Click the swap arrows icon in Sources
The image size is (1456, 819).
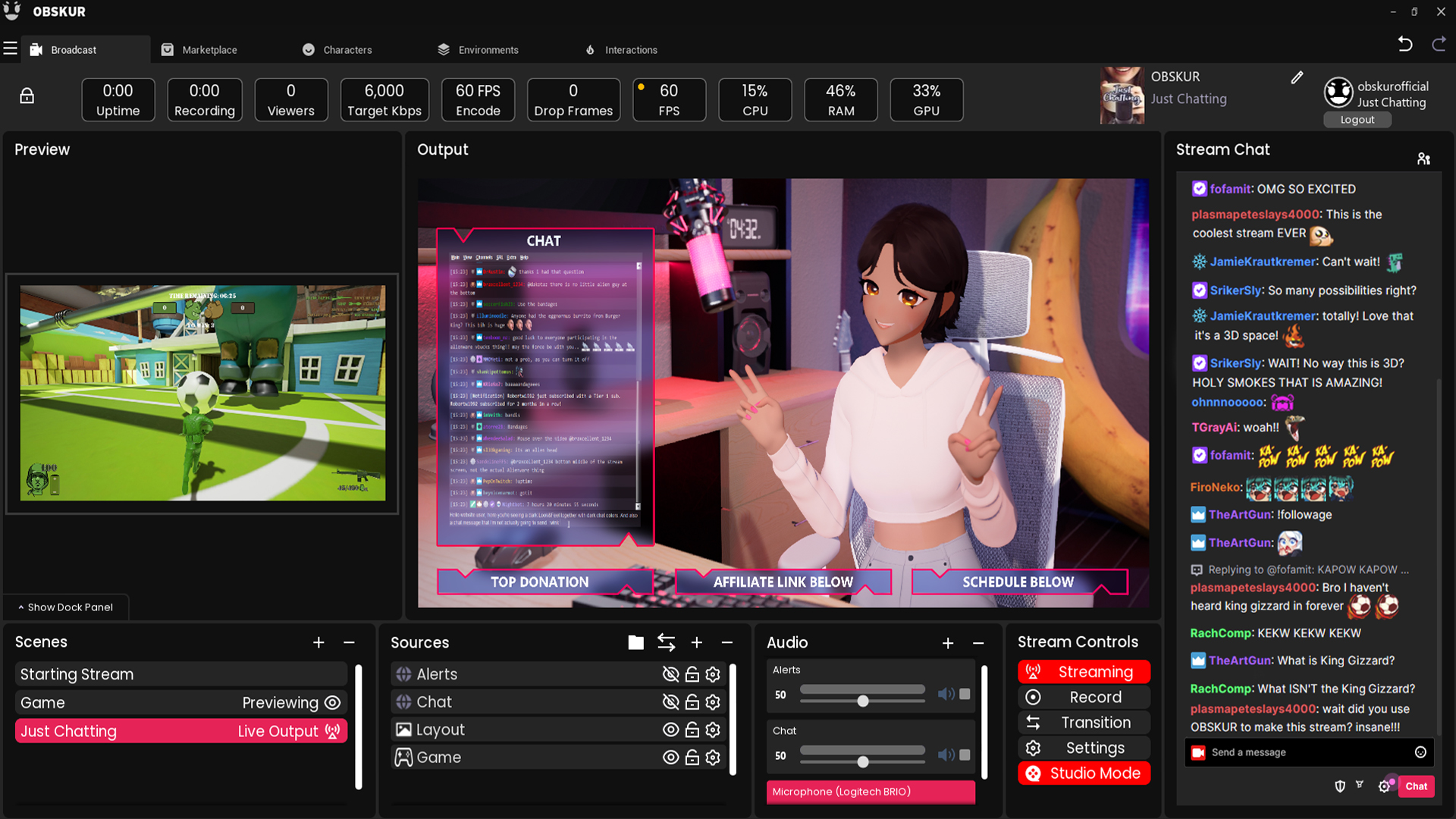(x=666, y=643)
